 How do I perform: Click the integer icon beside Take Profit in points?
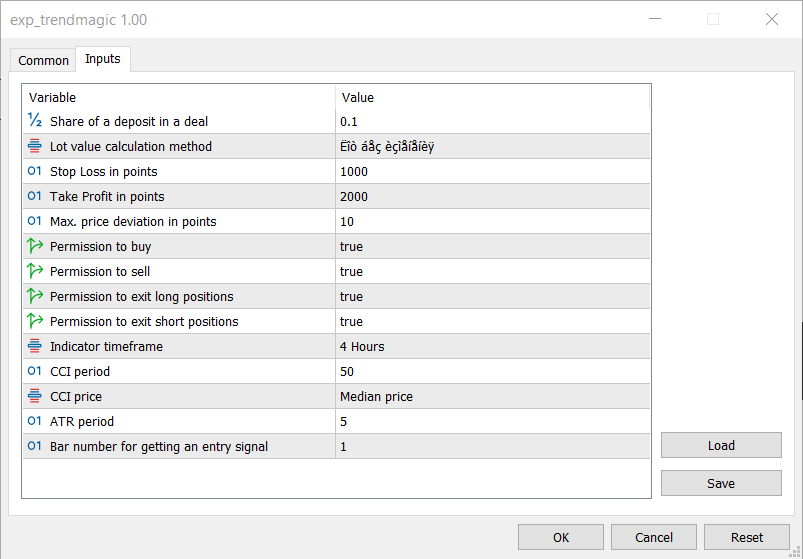click(x=35, y=196)
